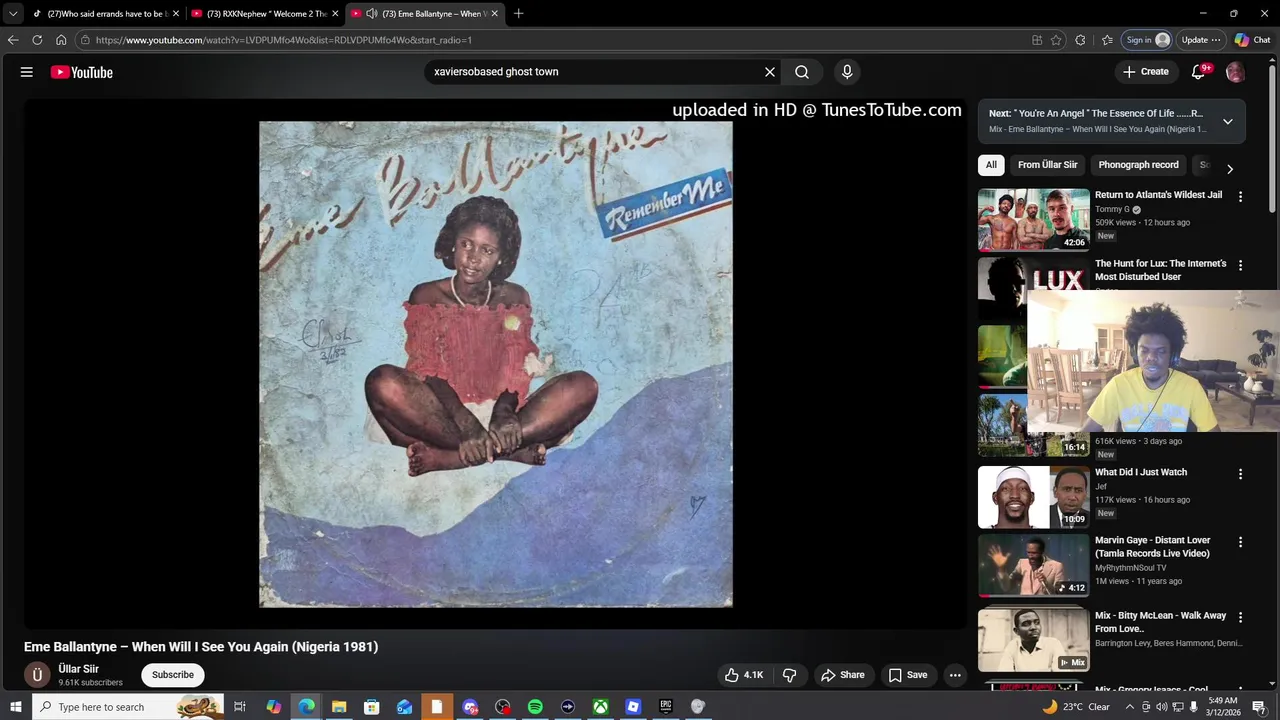Open Task View on the taskbar
This screenshot has width=1280, height=720.
click(x=240, y=707)
